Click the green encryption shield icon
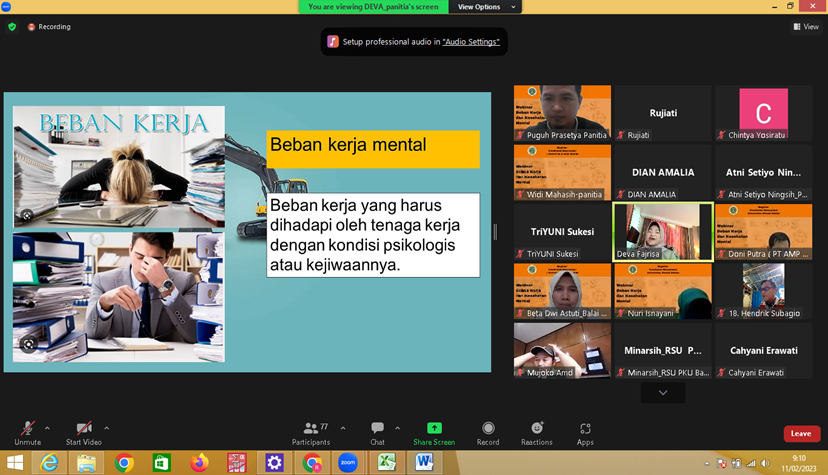Screen dimensions: 828x475 [x=12, y=27]
